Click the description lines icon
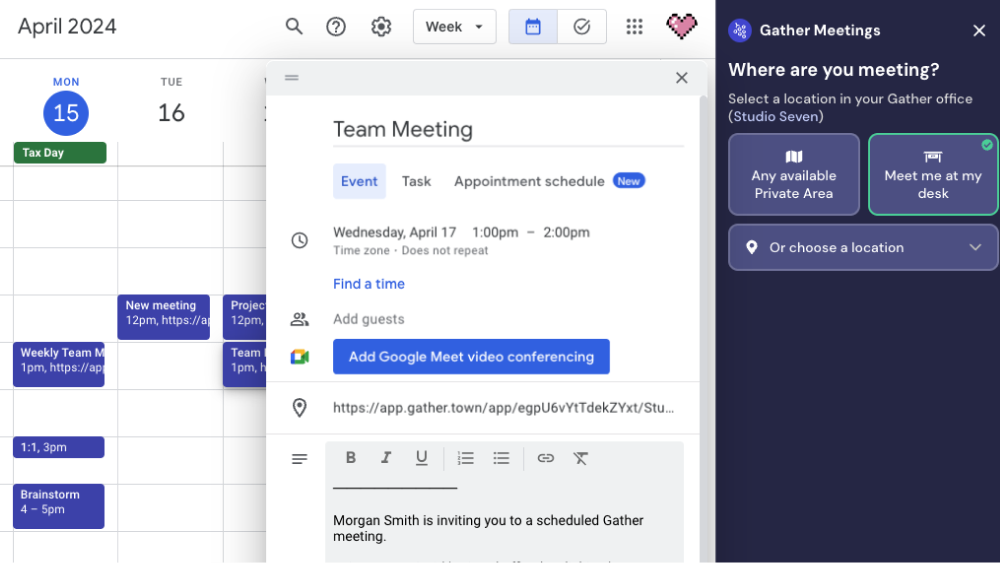The width and height of the screenshot is (1000, 563). [300, 459]
